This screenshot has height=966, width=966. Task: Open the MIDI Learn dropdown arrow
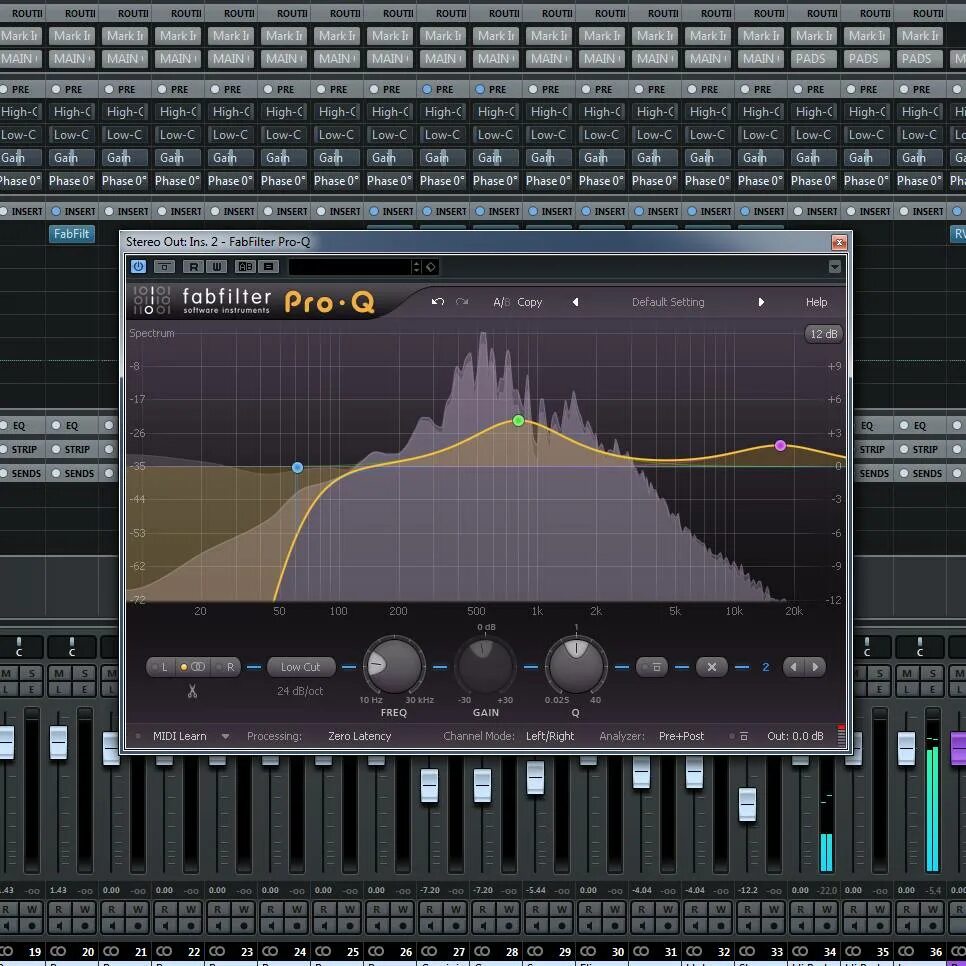225,736
